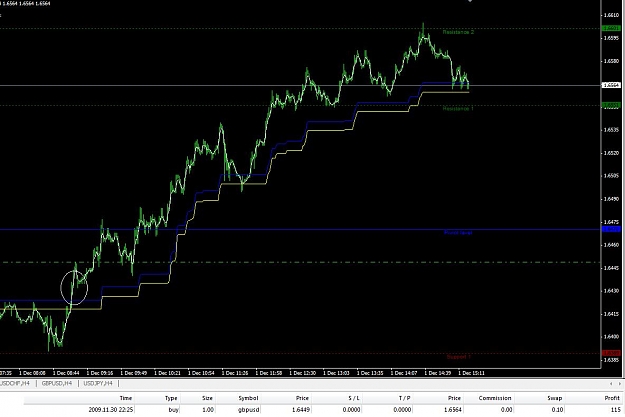This screenshot has width=625, height=417.
Task: Click the 1.6610 value on price scale
Action: point(611,15)
